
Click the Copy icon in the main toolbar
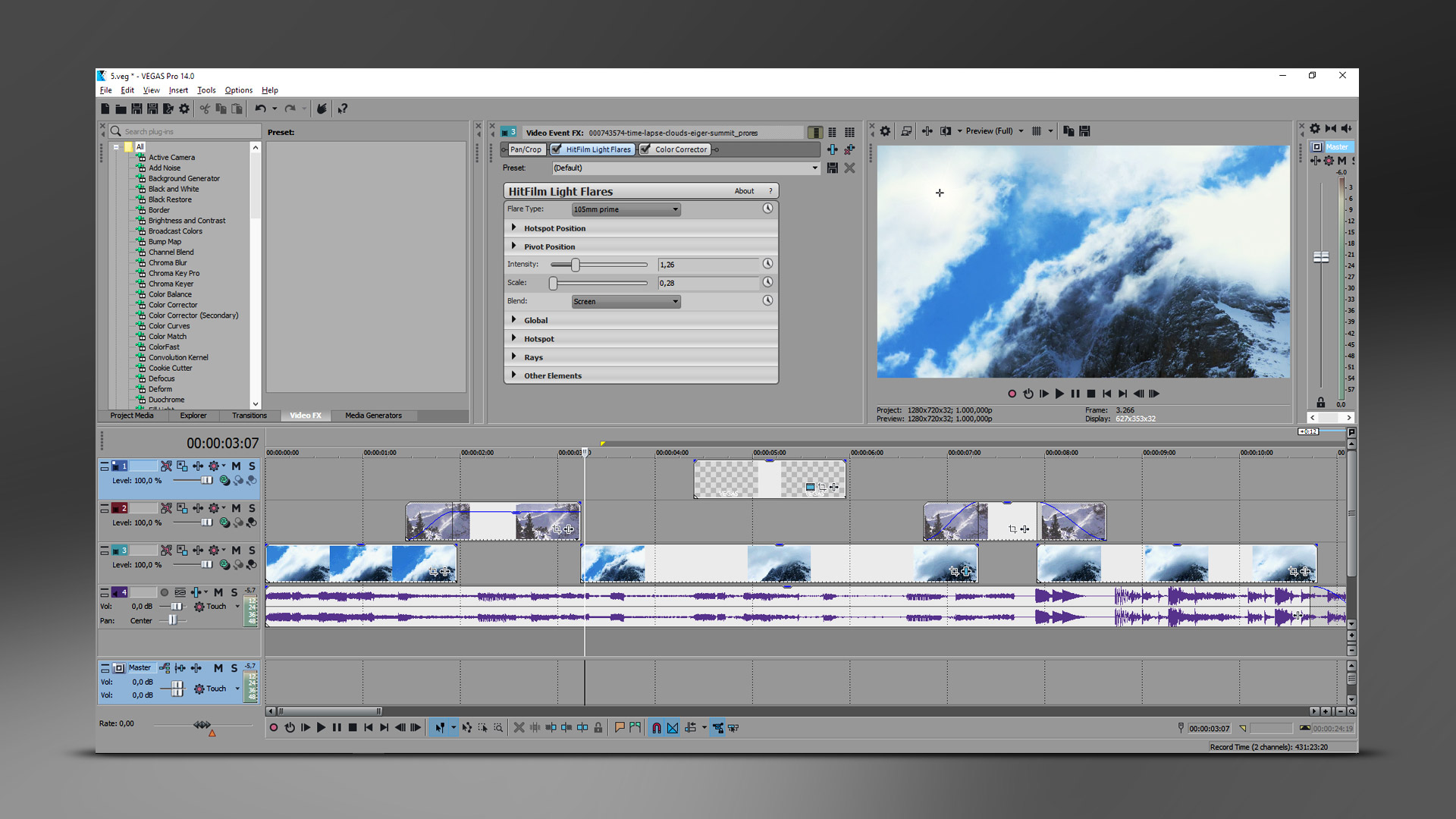coord(221,108)
